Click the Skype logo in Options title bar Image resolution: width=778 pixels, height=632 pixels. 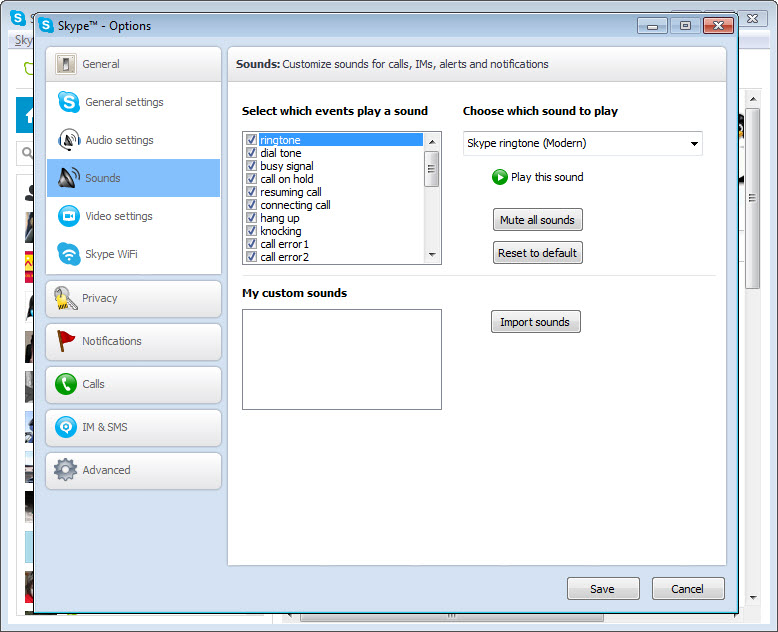pyautogui.click(x=46, y=25)
